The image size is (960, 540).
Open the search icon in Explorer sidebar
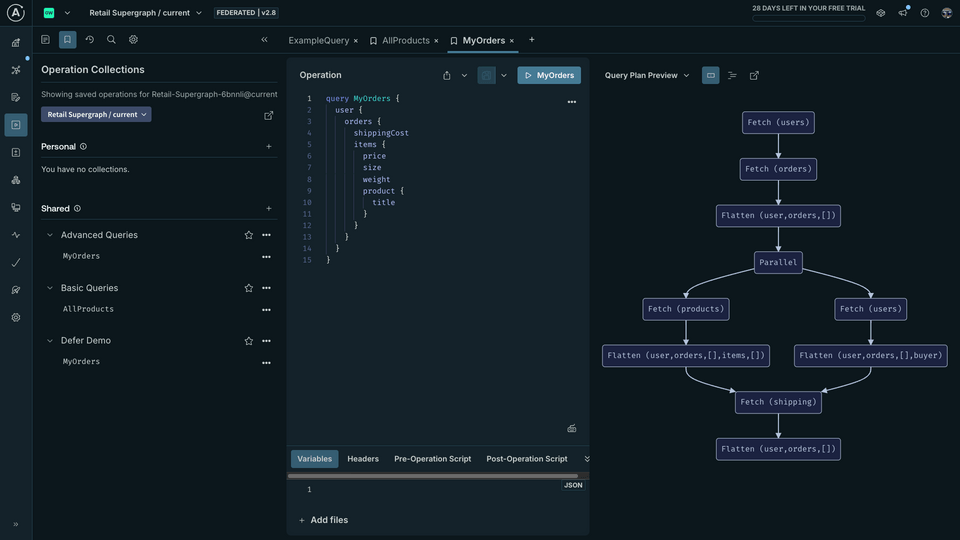pos(111,39)
